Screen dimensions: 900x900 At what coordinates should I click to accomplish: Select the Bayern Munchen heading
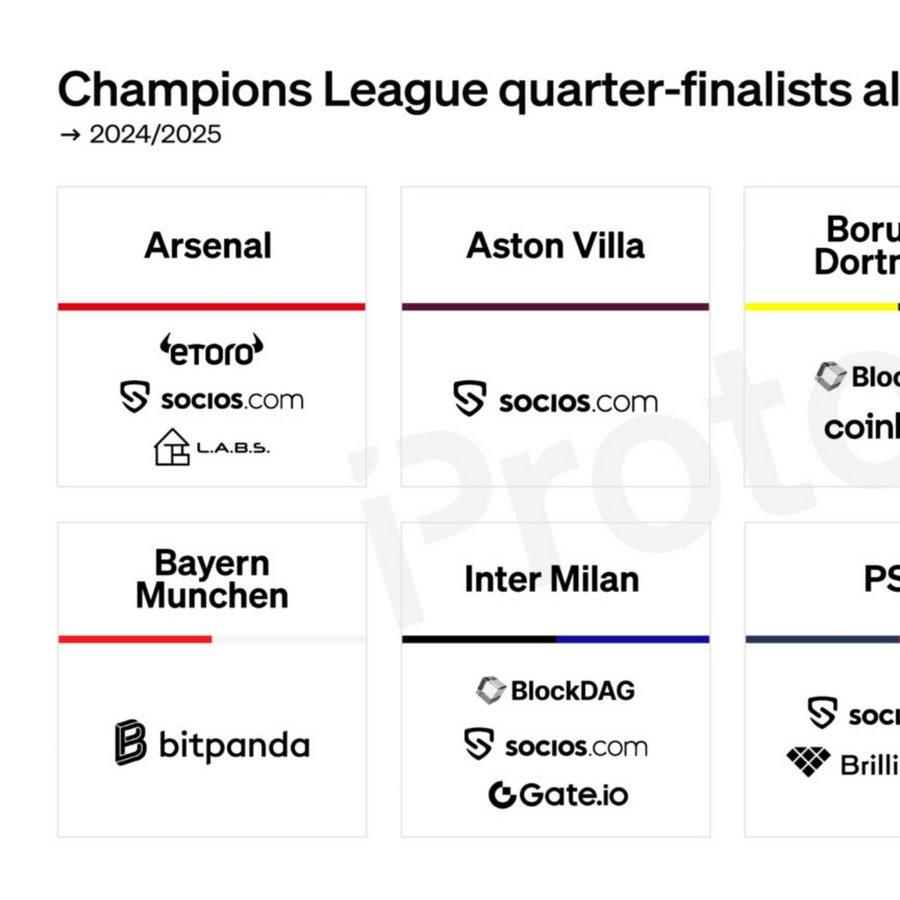[212, 580]
